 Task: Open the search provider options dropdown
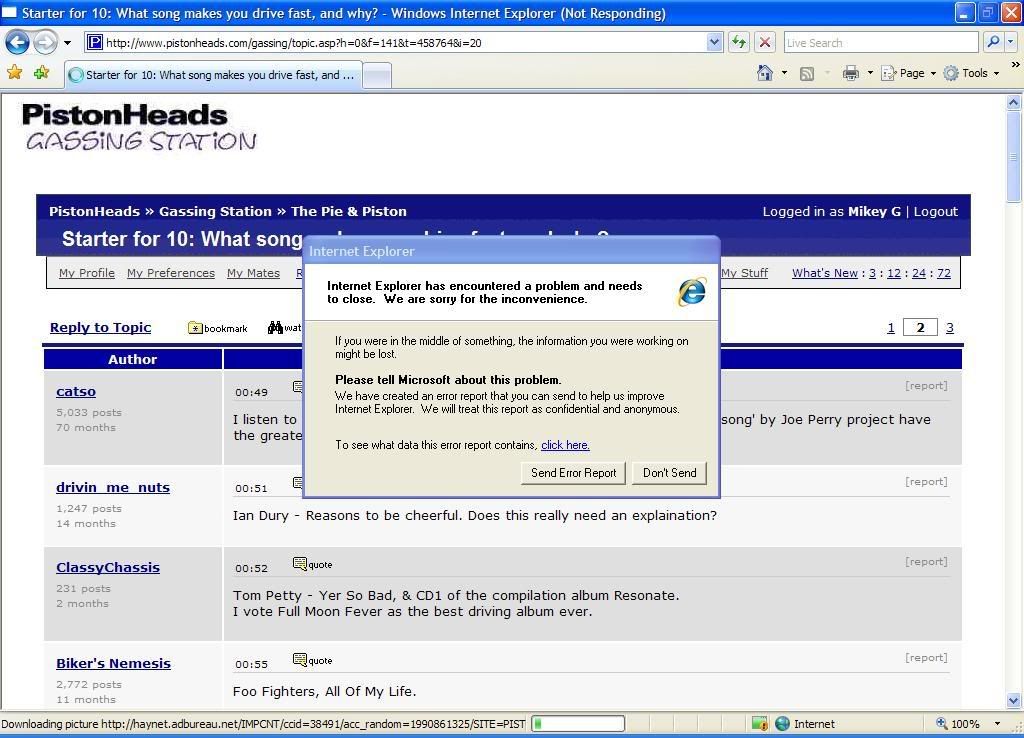(x=1010, y=42)
